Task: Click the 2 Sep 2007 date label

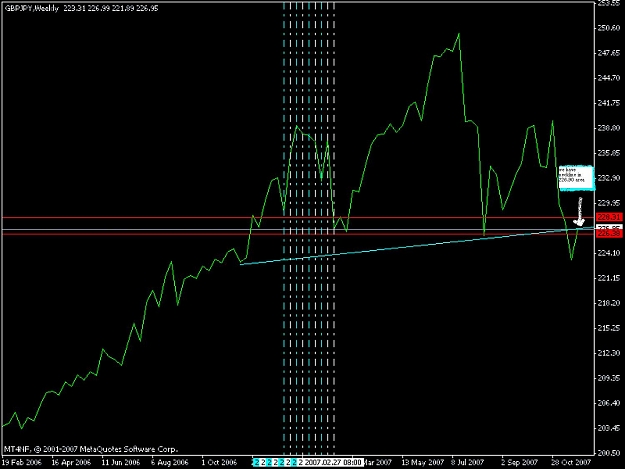Action: pos(519,462)
